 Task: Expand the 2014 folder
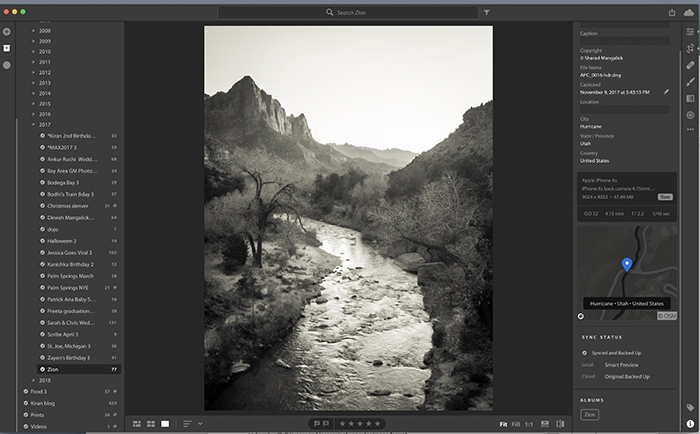(x=33, y=93)
